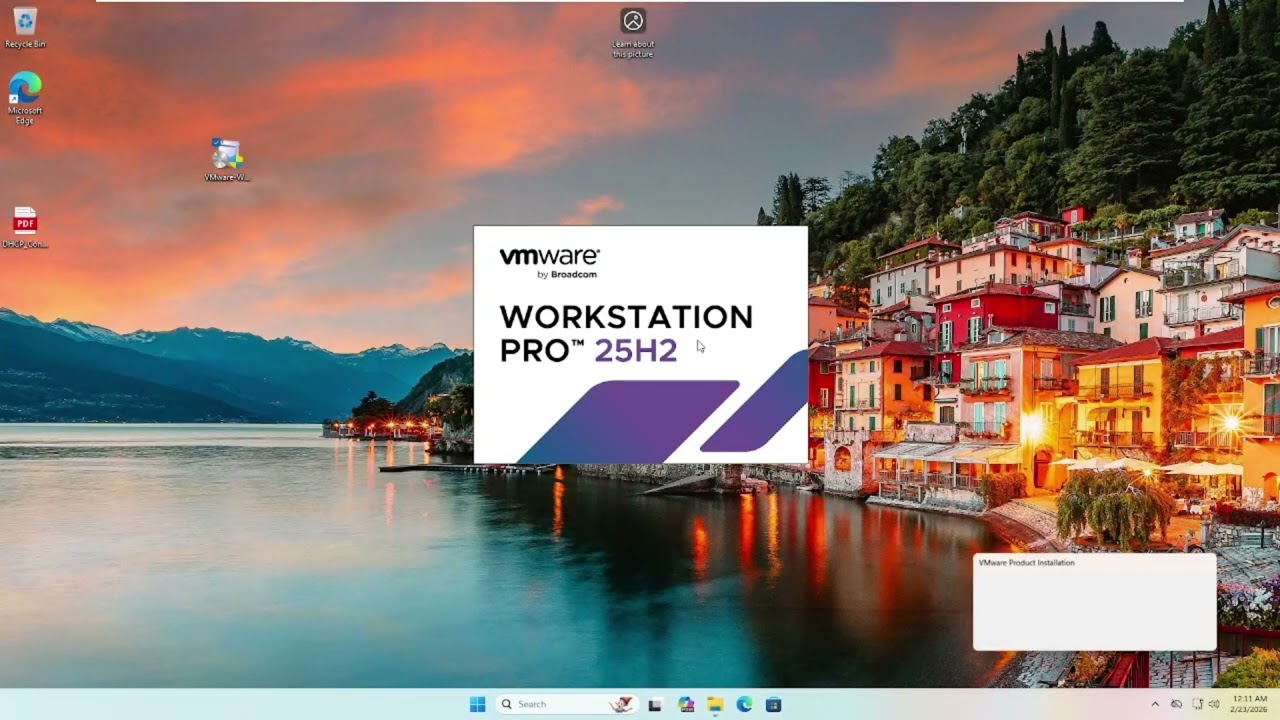Click the VMware Workstation Pro 25H2 splash screen
1280x720 pixels.
(640, 344)
